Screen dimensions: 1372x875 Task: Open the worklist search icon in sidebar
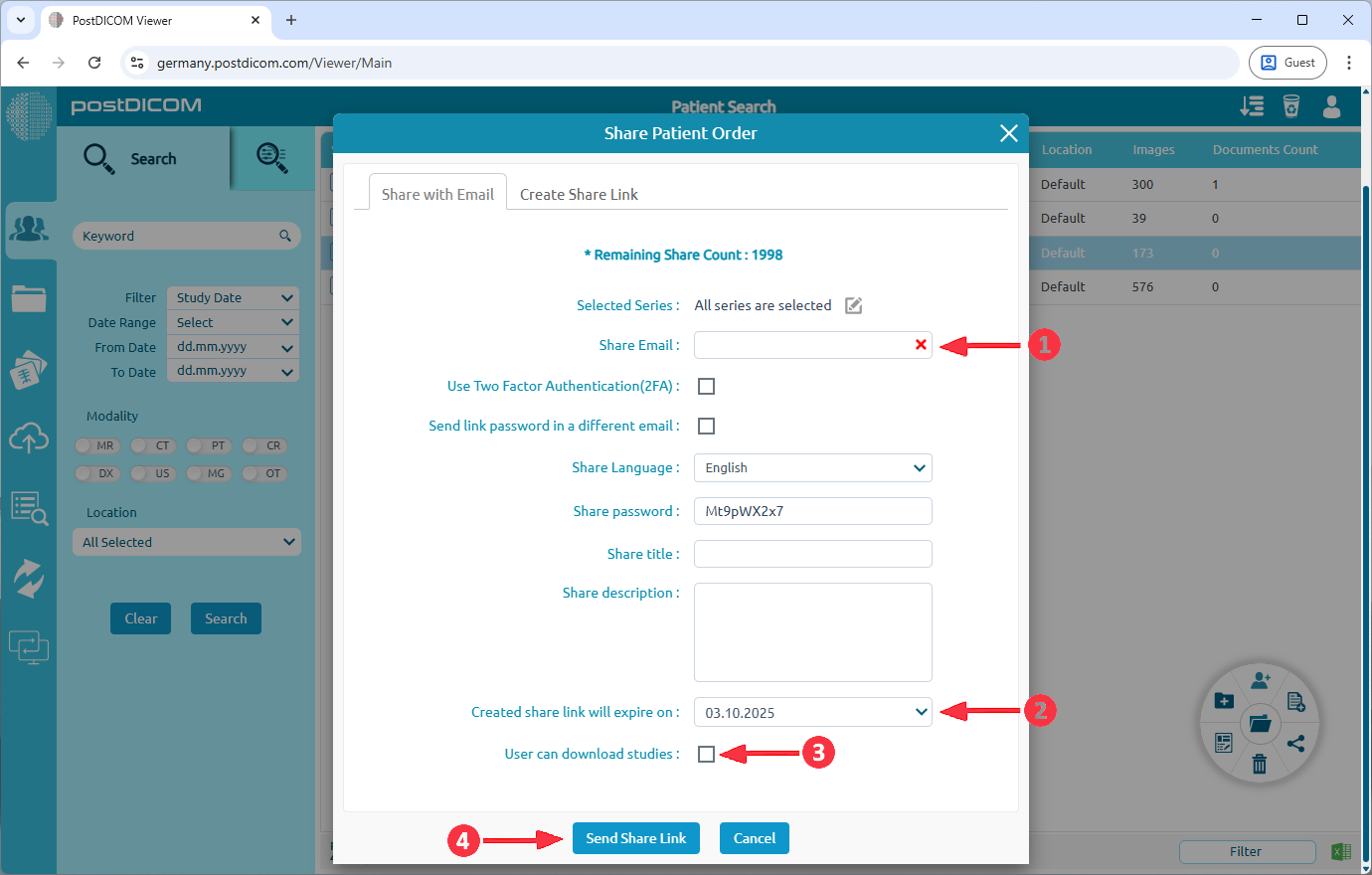point(30,507)
